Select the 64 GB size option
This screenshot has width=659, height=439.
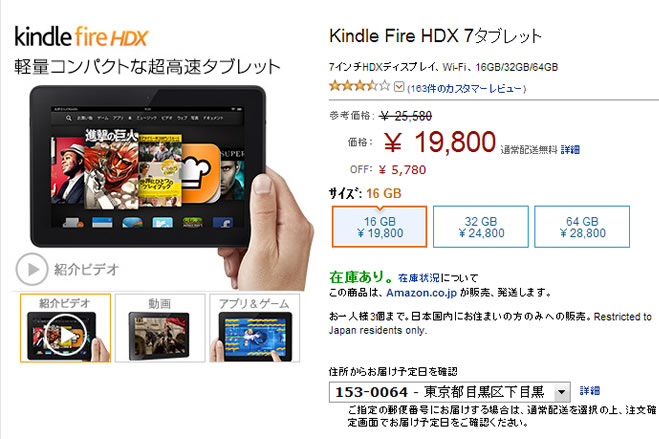click(582, 227)
